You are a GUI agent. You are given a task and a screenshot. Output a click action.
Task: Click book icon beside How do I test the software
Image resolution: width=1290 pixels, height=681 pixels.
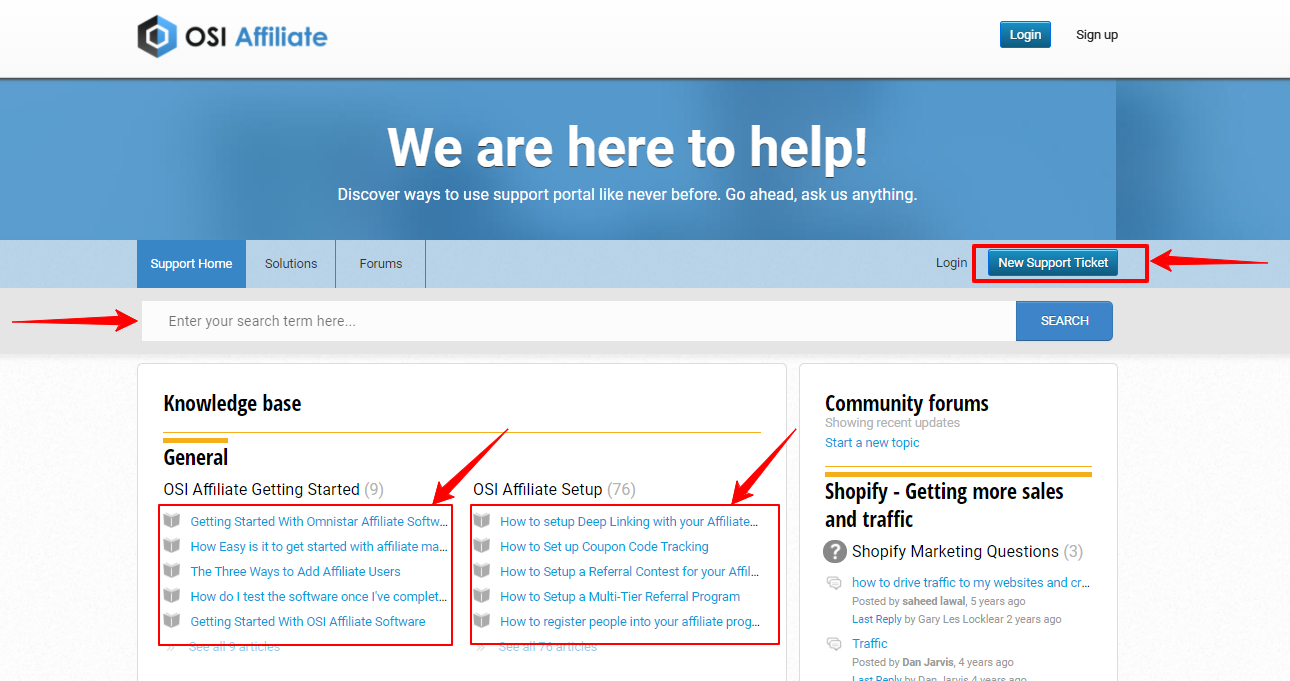[x=173, y=596]
